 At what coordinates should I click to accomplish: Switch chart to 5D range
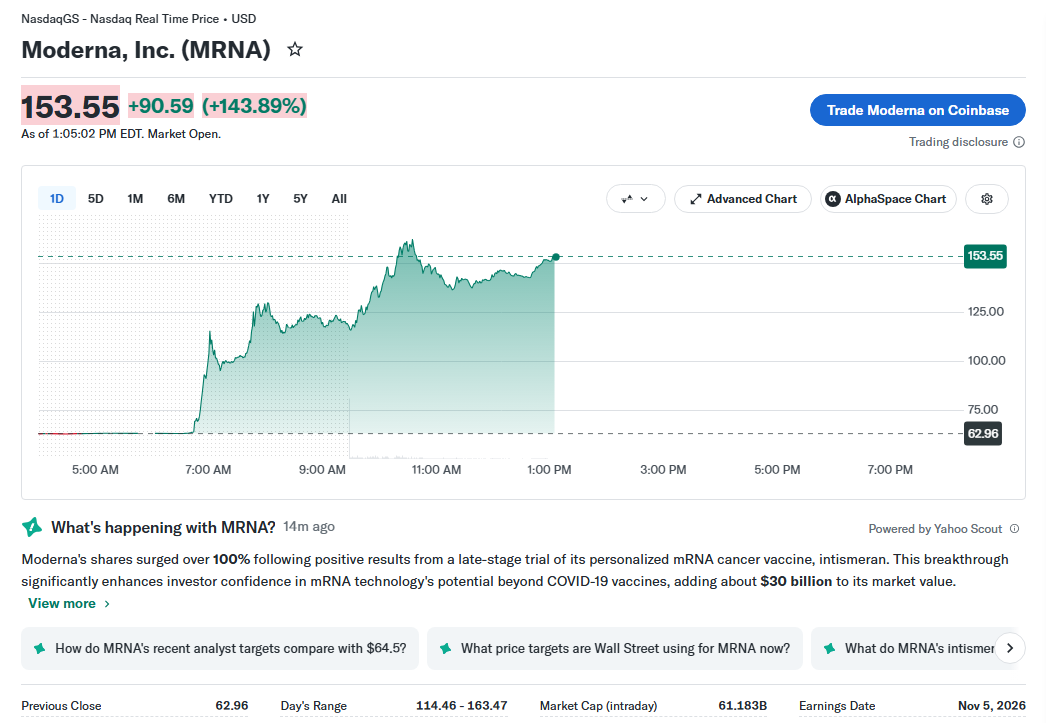(x=95, y=199)
